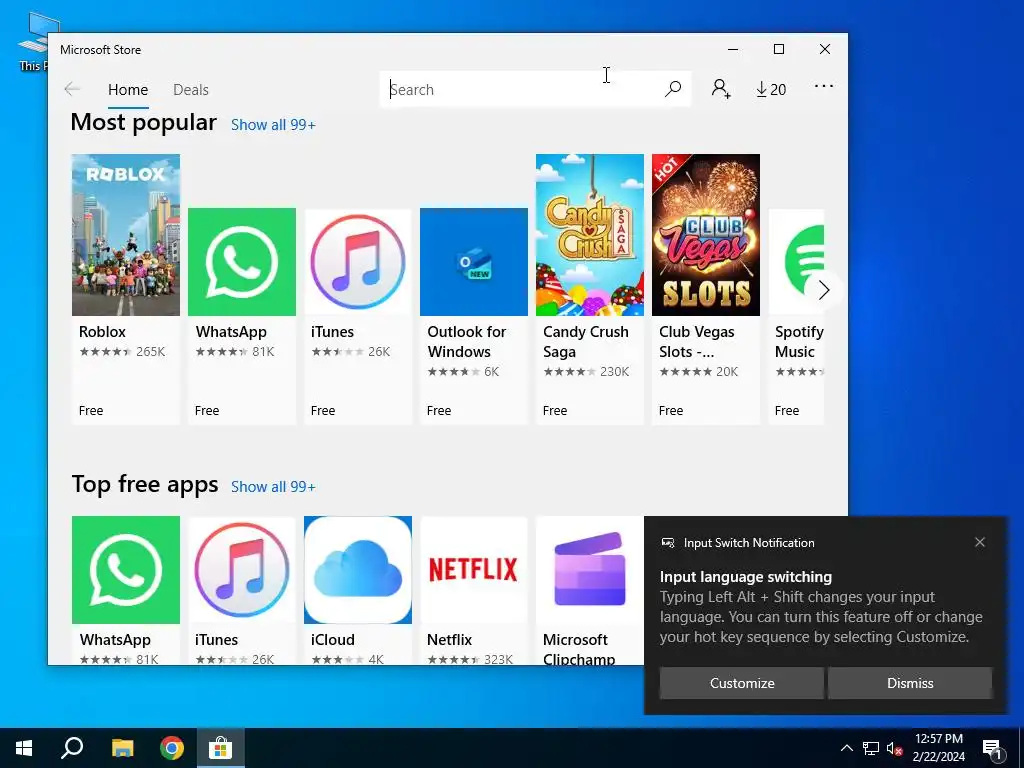Click the network status tray icon
The width and height of the screenshot is (1024, 768).
pyautogui.click(x=871, y=748)
